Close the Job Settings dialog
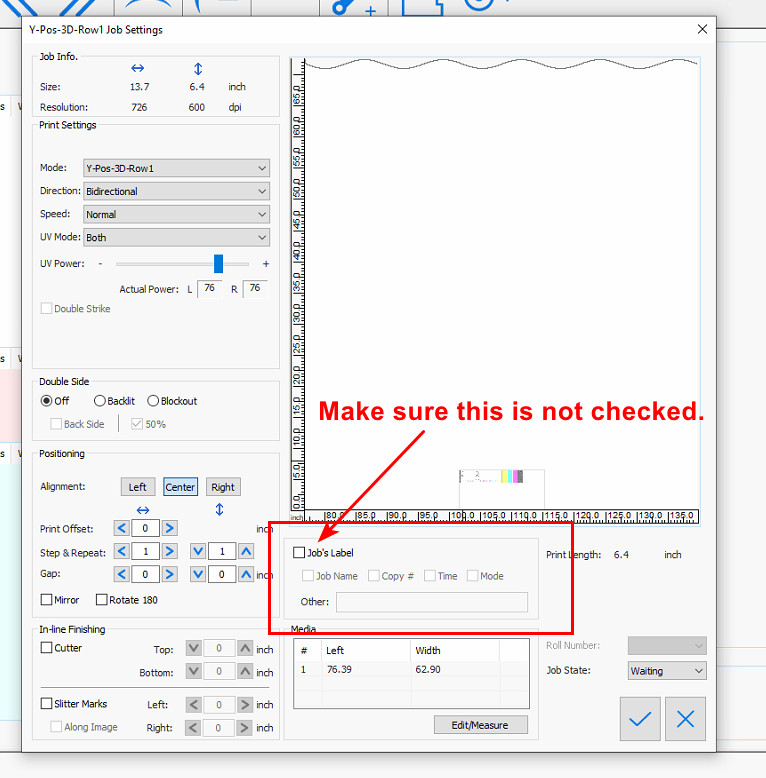The image size is (766, 778). [702, 29]
